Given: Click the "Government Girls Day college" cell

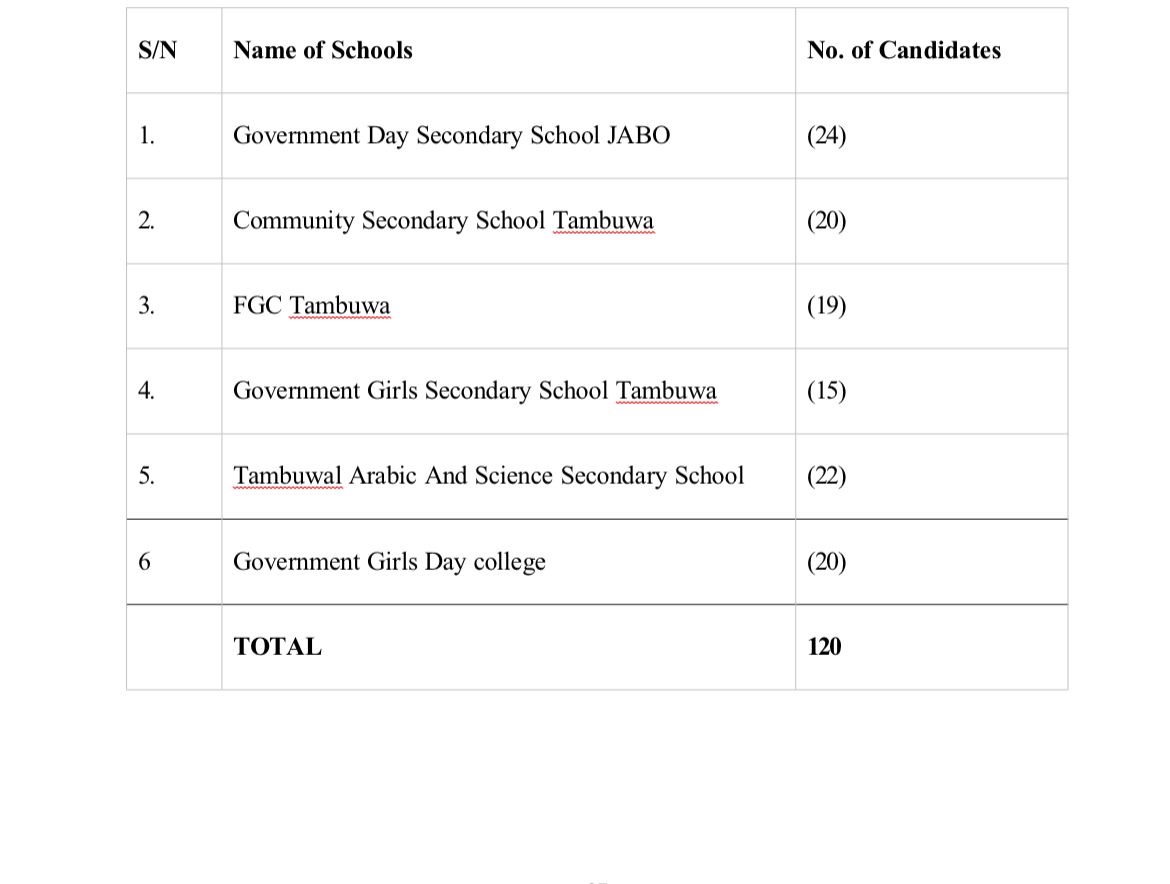Looking at the screenshot, I should click(389, 561).
